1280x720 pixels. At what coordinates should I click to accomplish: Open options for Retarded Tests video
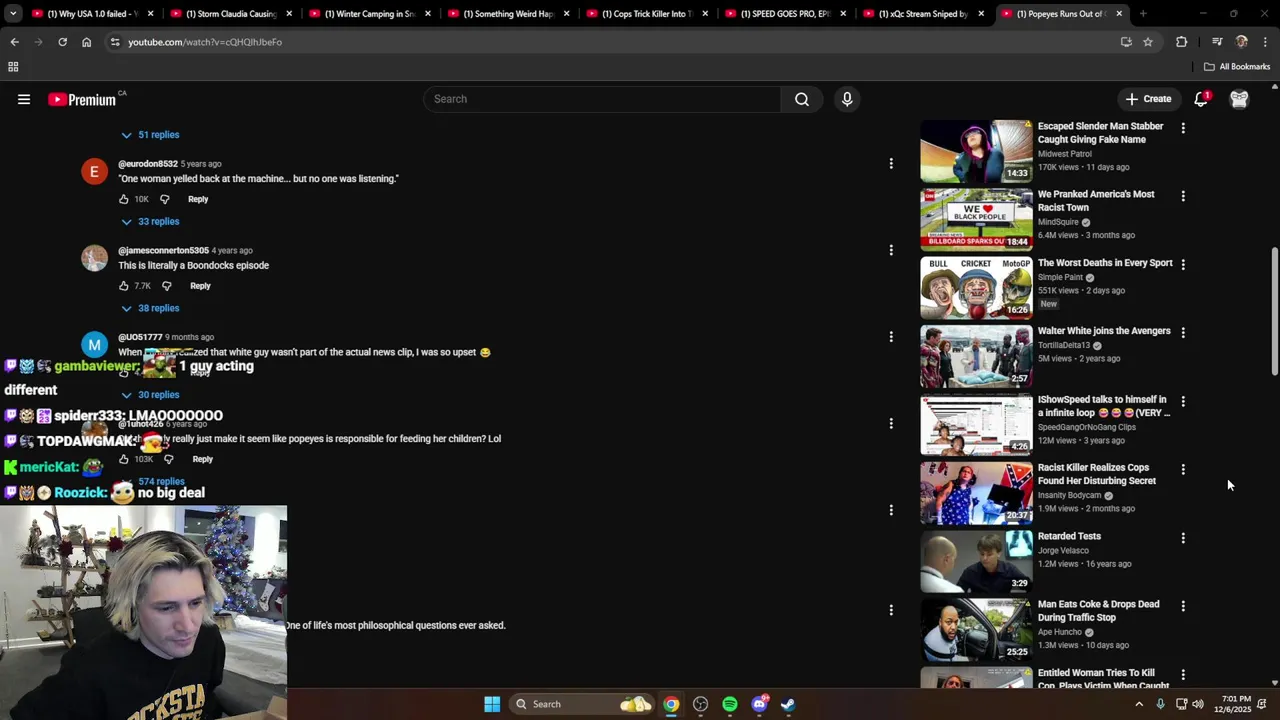point(1183,538)
